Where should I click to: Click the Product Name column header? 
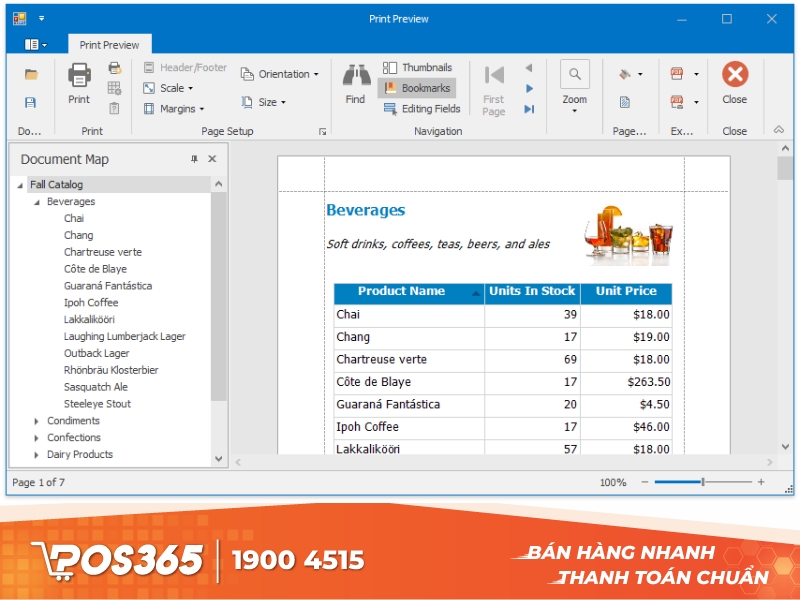pos(401,292)
